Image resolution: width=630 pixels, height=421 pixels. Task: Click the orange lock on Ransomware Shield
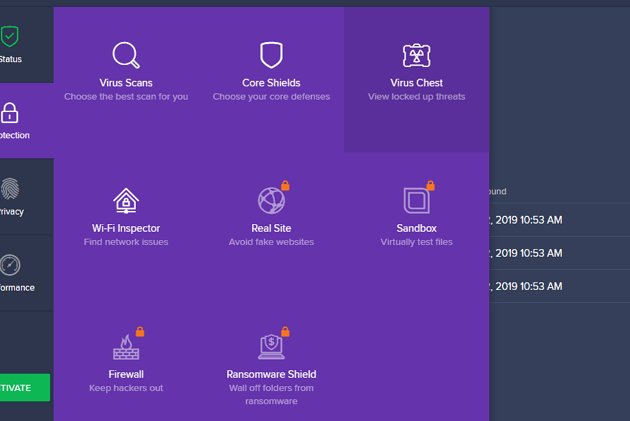(285, 332)
